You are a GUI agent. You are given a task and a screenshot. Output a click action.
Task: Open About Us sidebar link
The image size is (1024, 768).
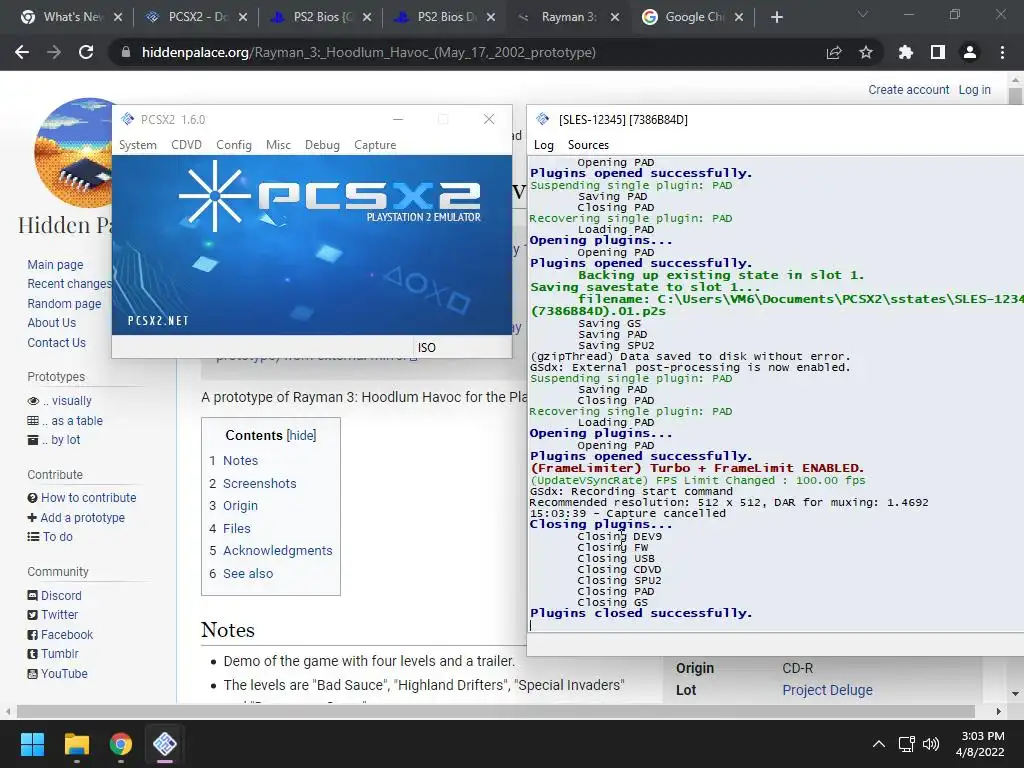pos(52,323)
